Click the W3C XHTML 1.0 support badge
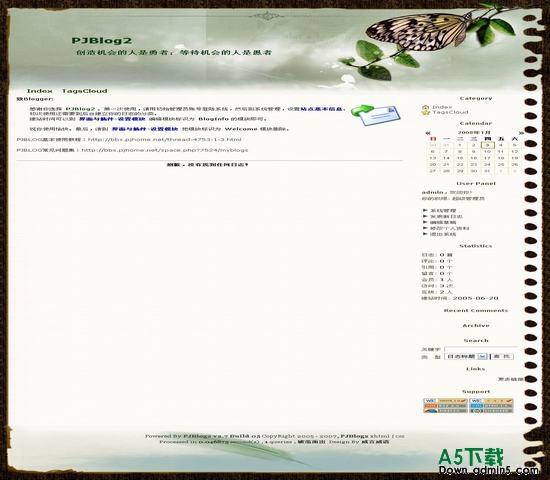 click(x=445, y=401)
